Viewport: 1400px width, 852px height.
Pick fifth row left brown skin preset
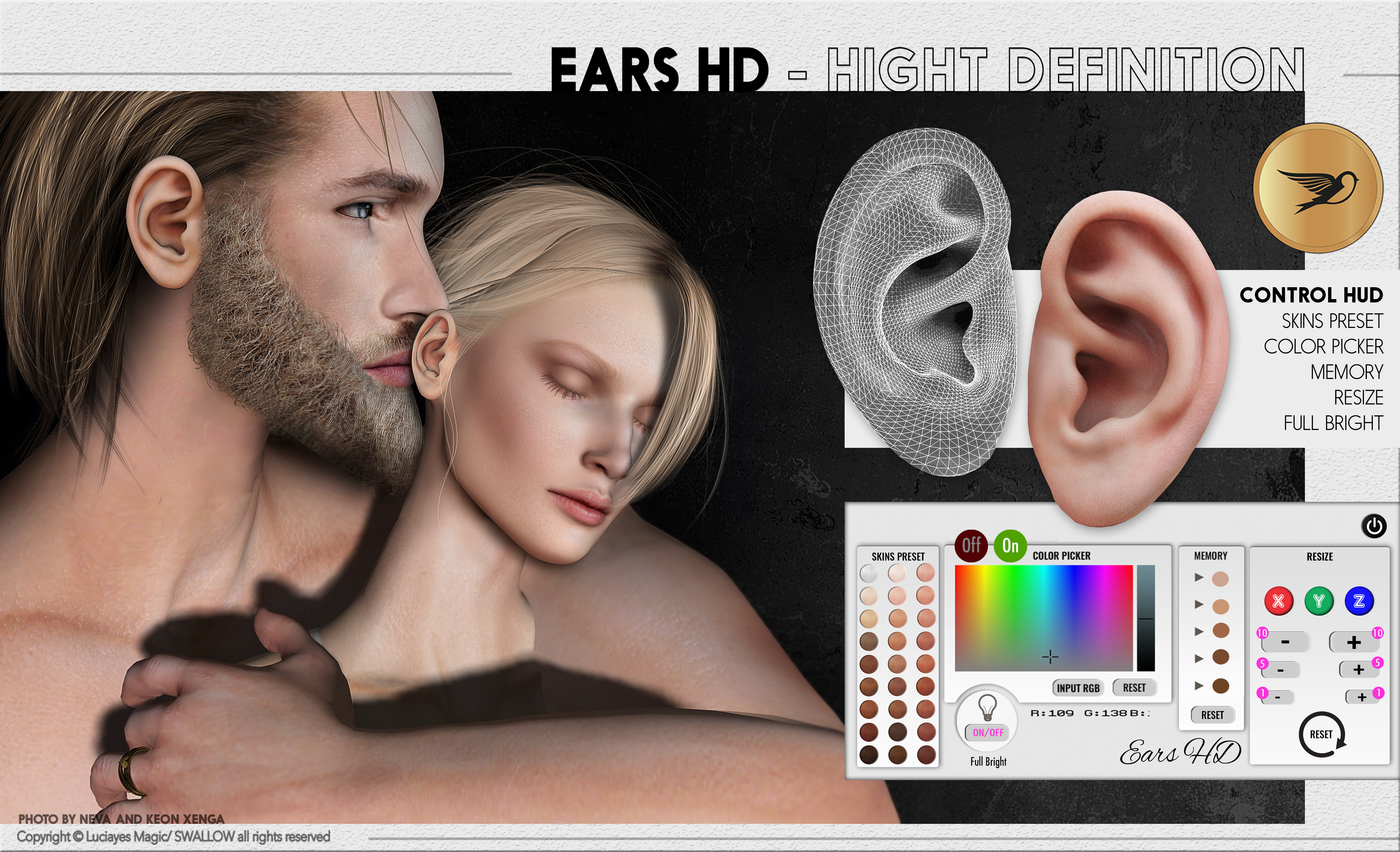[x=869, y=664]
